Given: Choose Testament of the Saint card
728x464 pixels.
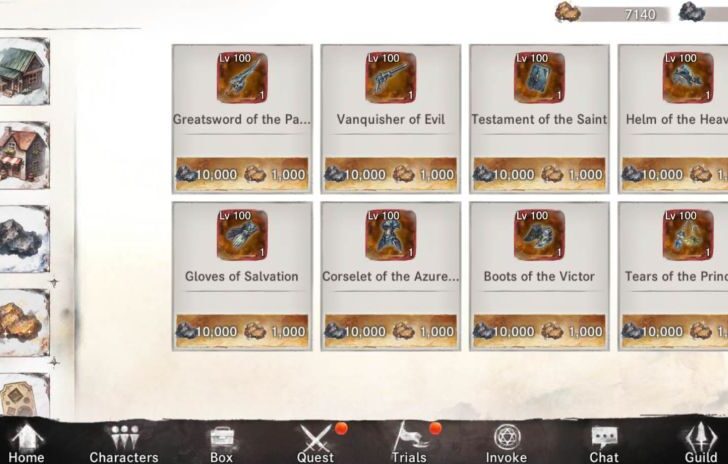Looking at the screenshot, I should (x=539, y=119).
